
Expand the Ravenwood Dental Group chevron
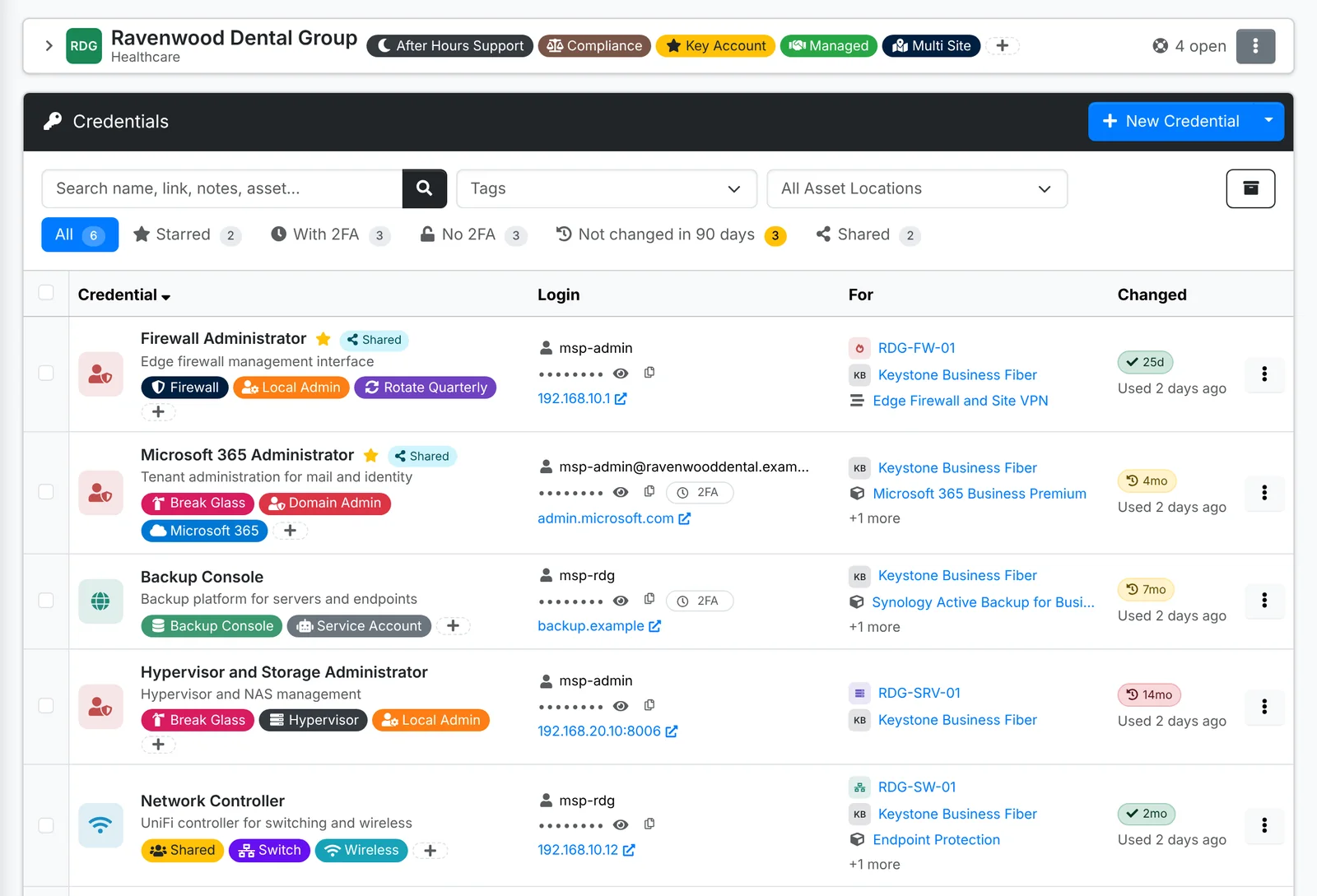point(49,46)
